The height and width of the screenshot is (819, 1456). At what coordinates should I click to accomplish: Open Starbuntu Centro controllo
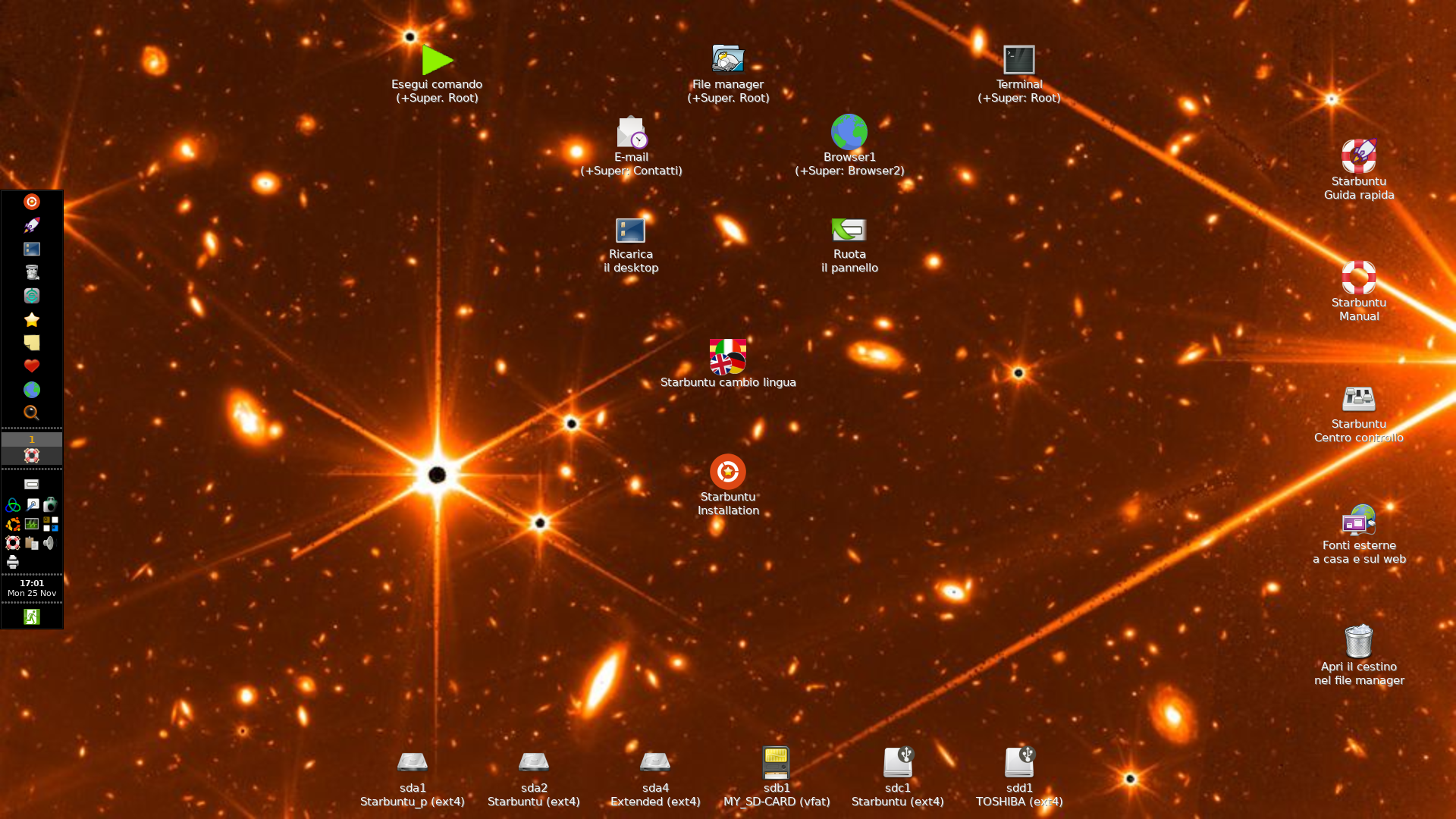[x=1358, y=399]
